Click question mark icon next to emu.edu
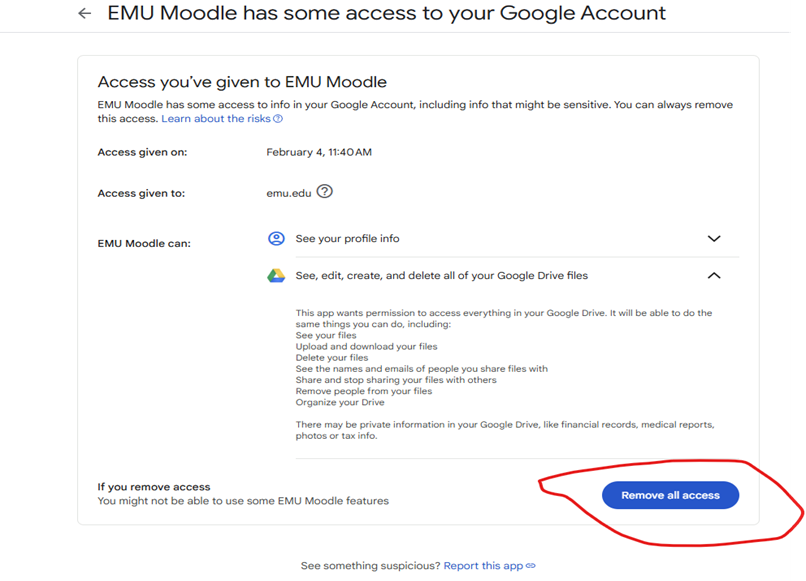Viewport: 806px width, 581px height. pyautogui.click(x=324, y=191)
